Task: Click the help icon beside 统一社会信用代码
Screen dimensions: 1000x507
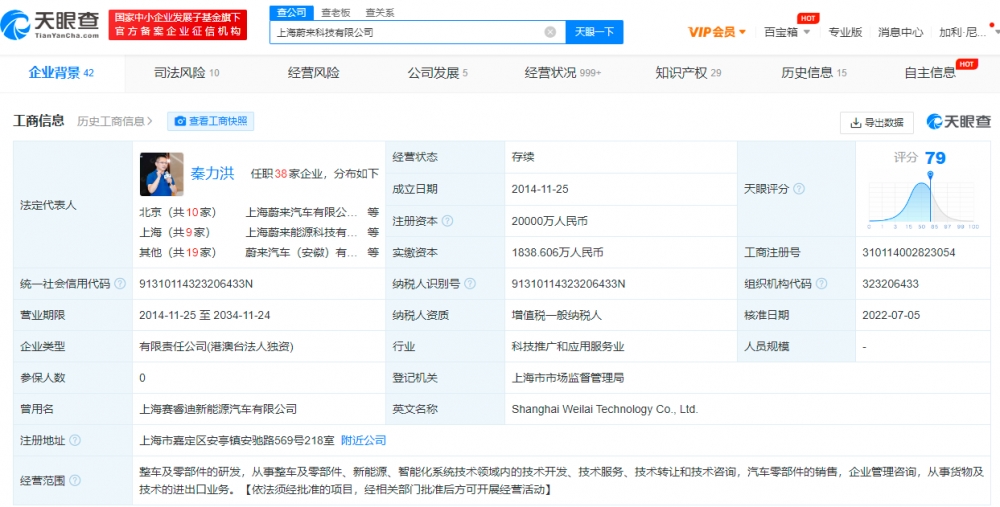Action: coord(120,284)
